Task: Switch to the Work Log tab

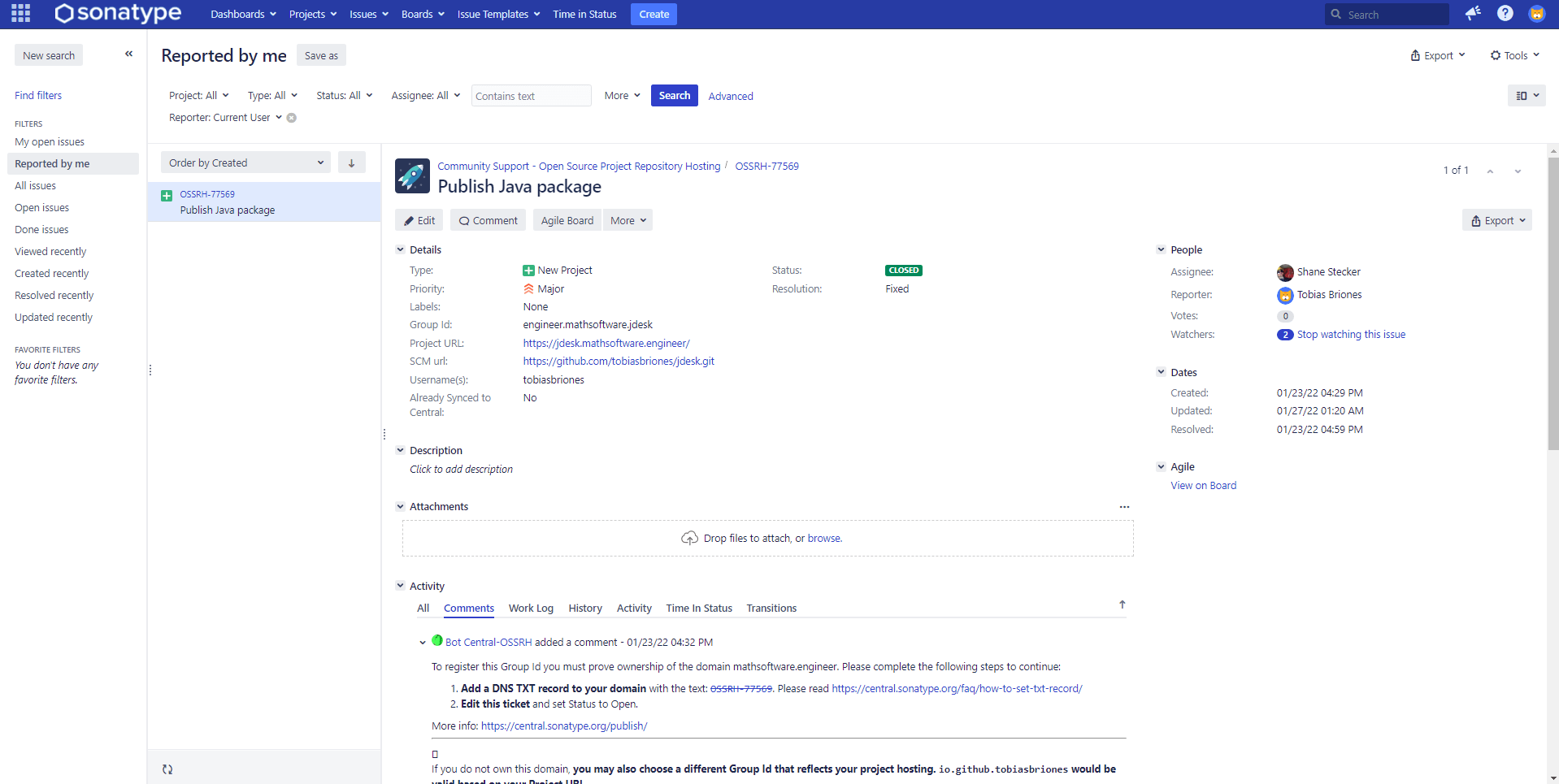Action: coord(531,608)
